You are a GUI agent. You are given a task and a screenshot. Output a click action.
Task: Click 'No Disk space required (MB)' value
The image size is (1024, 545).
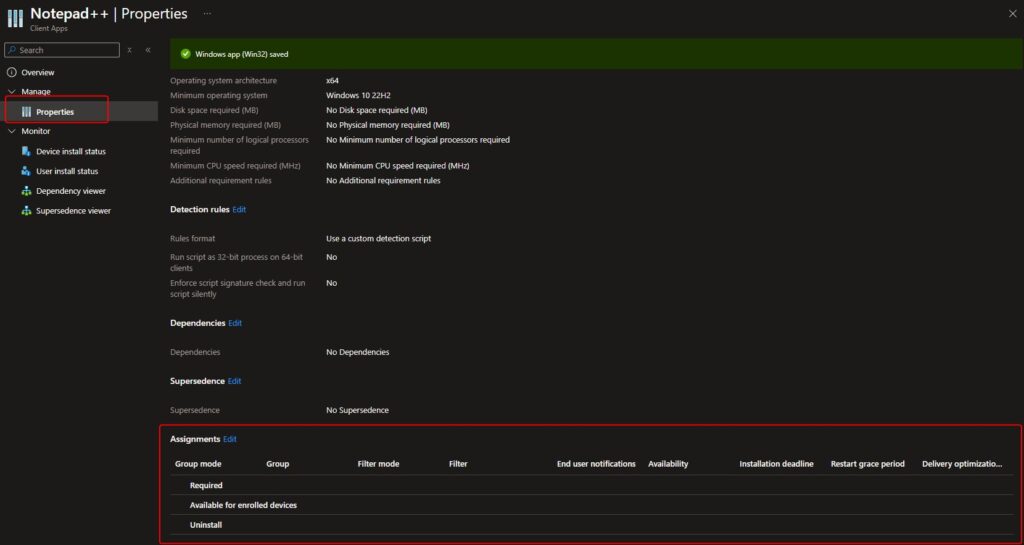click(x=377, y=111)
